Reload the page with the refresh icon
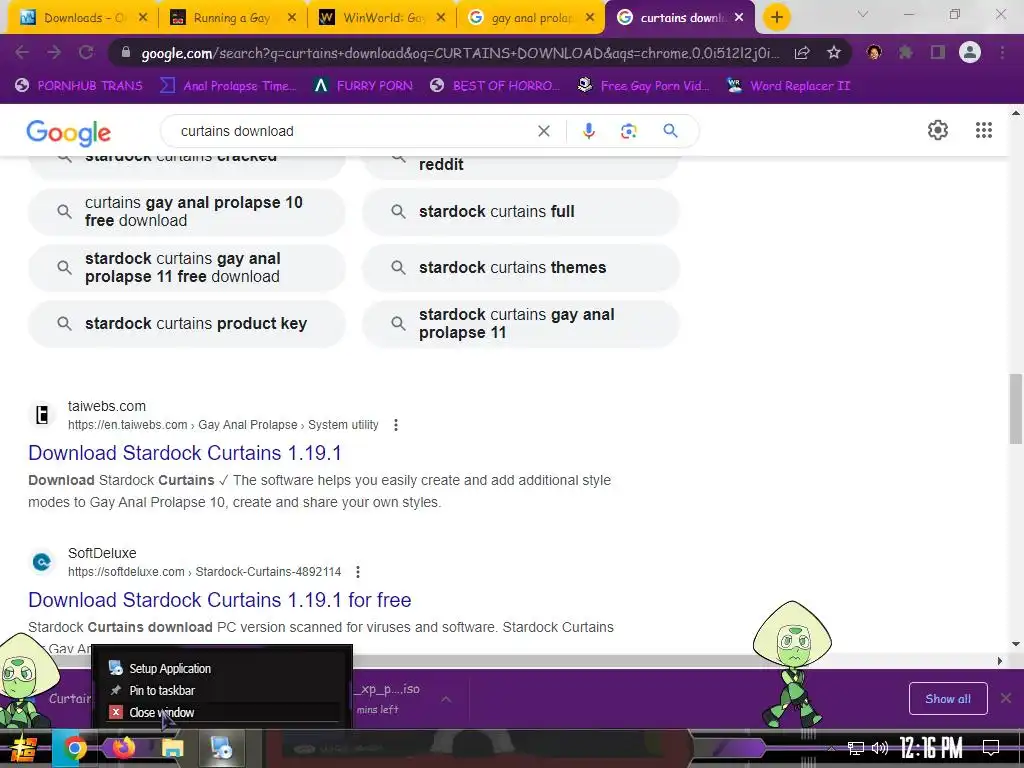The height and width of the screenshot is (768, 1024). (86, 52)
